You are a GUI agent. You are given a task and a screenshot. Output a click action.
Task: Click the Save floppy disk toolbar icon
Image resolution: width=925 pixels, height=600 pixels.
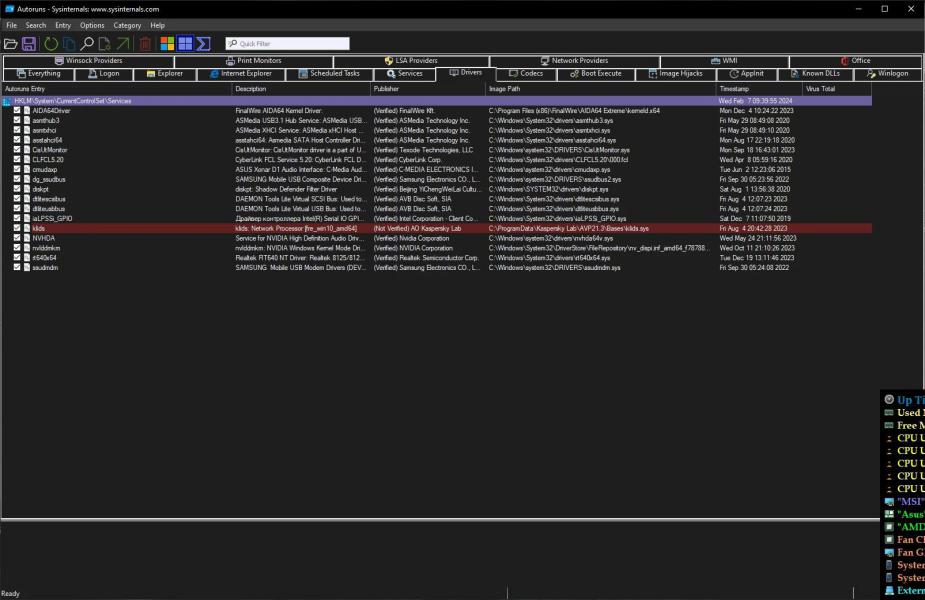pos(29,44)
